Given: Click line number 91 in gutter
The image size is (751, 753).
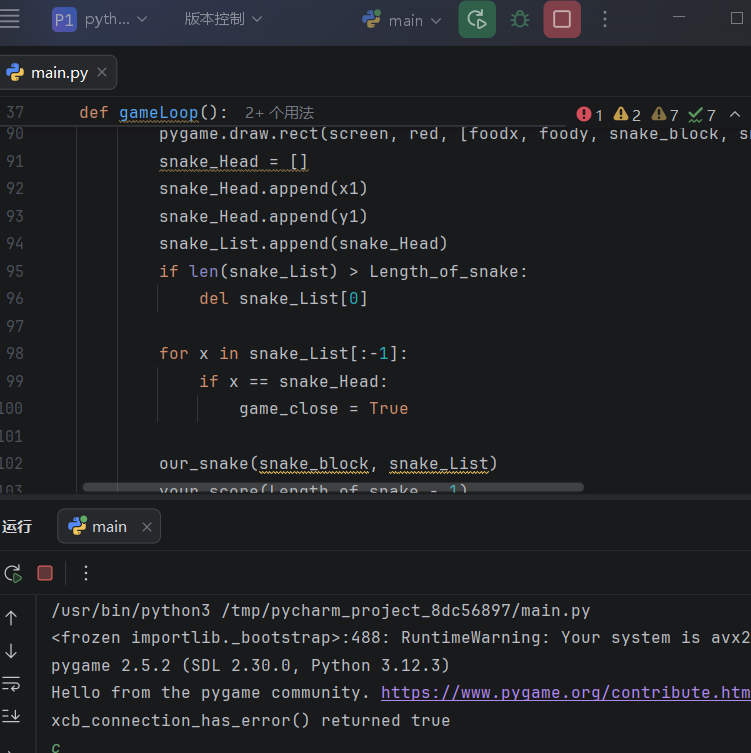Looking at the screenshot, I should click(x=14, y=161).
